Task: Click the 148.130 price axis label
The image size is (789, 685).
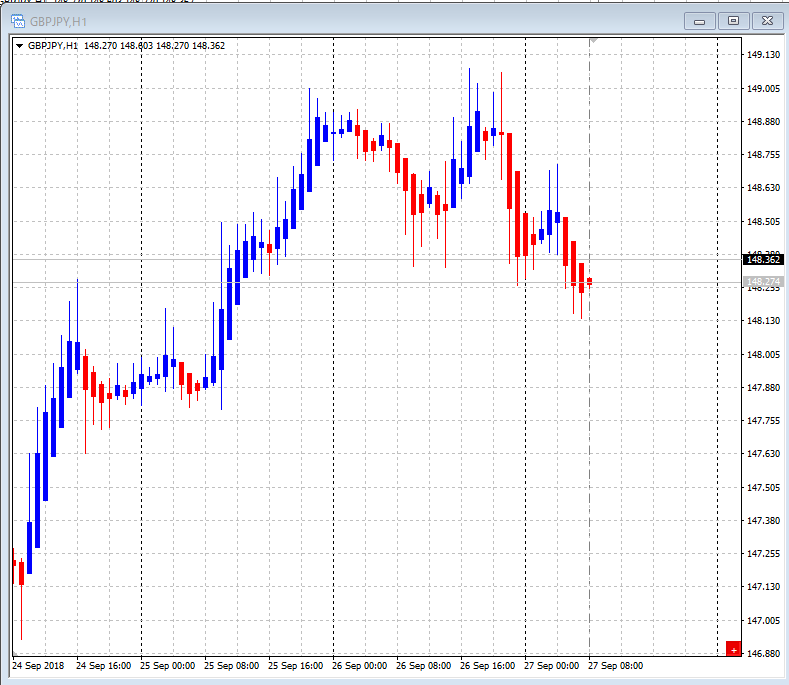Action: click(x=763, y=321)
